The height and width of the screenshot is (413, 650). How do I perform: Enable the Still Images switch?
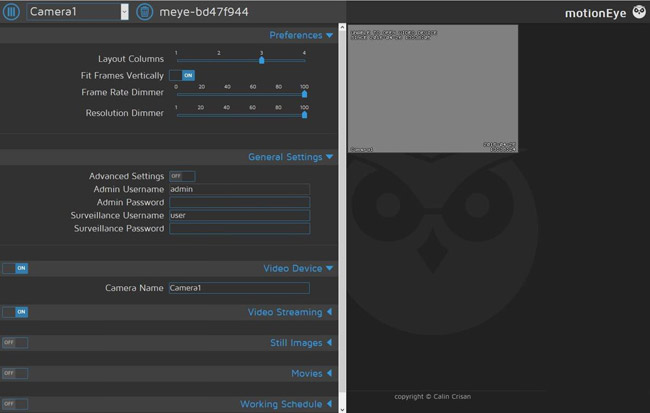click(x=15, y=343)
